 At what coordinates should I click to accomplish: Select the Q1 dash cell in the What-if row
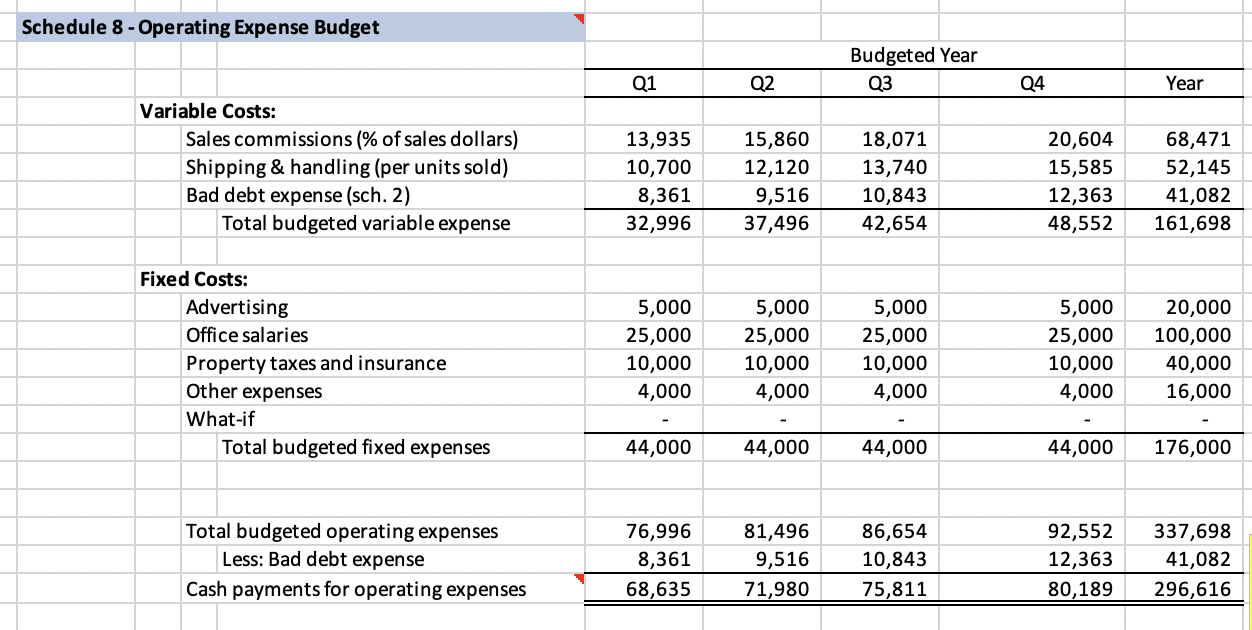(x=643, y=419)
